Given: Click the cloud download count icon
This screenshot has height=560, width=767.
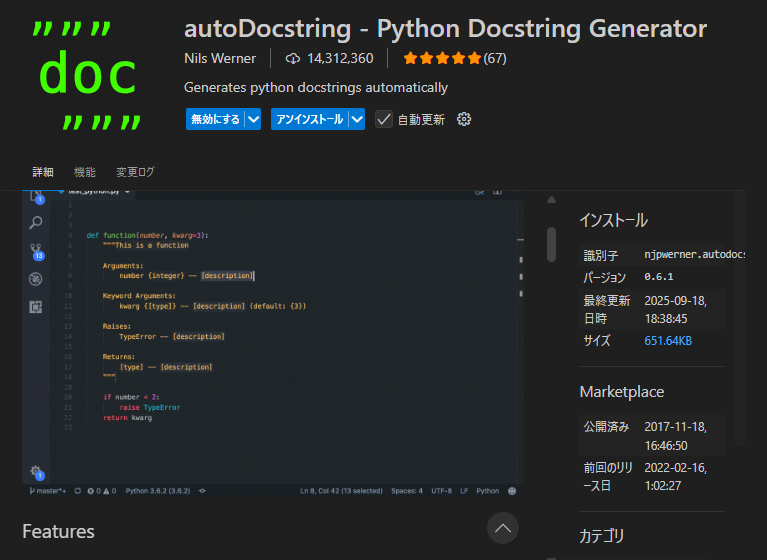Looking at the screenshot, I should 293,58.
